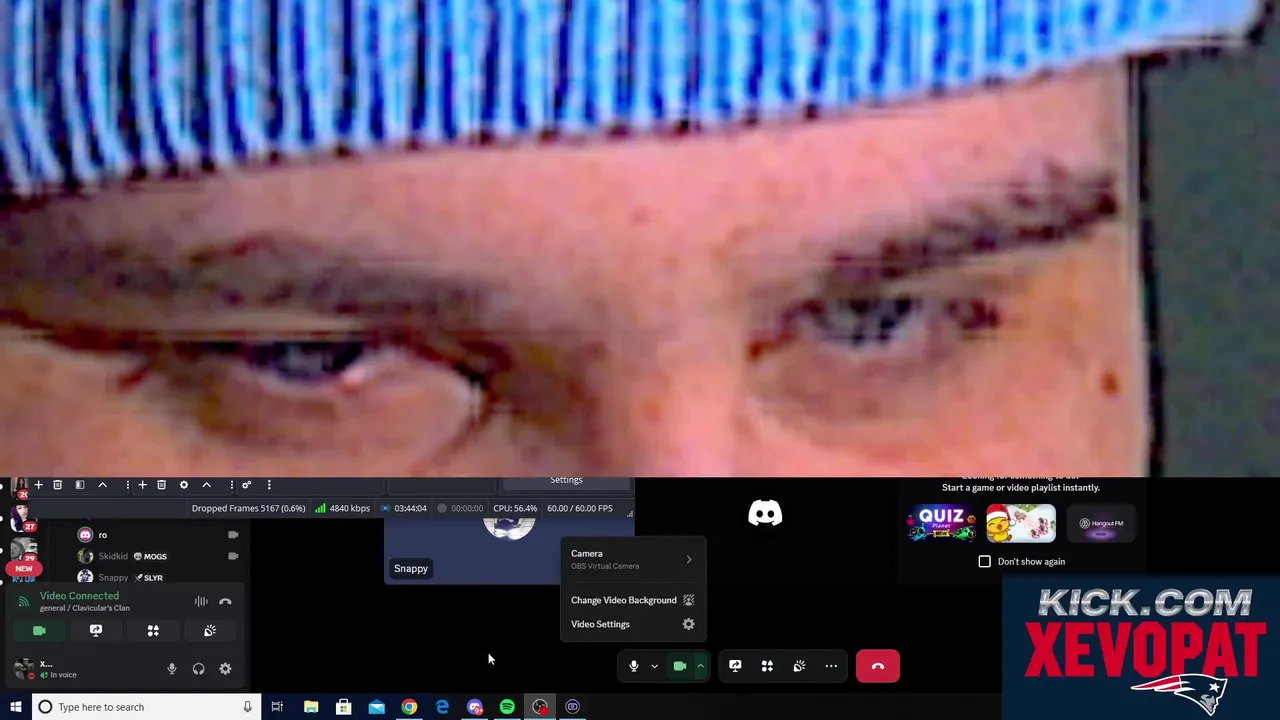
Task: Share screen from call control bar
Action: (735, 666)
